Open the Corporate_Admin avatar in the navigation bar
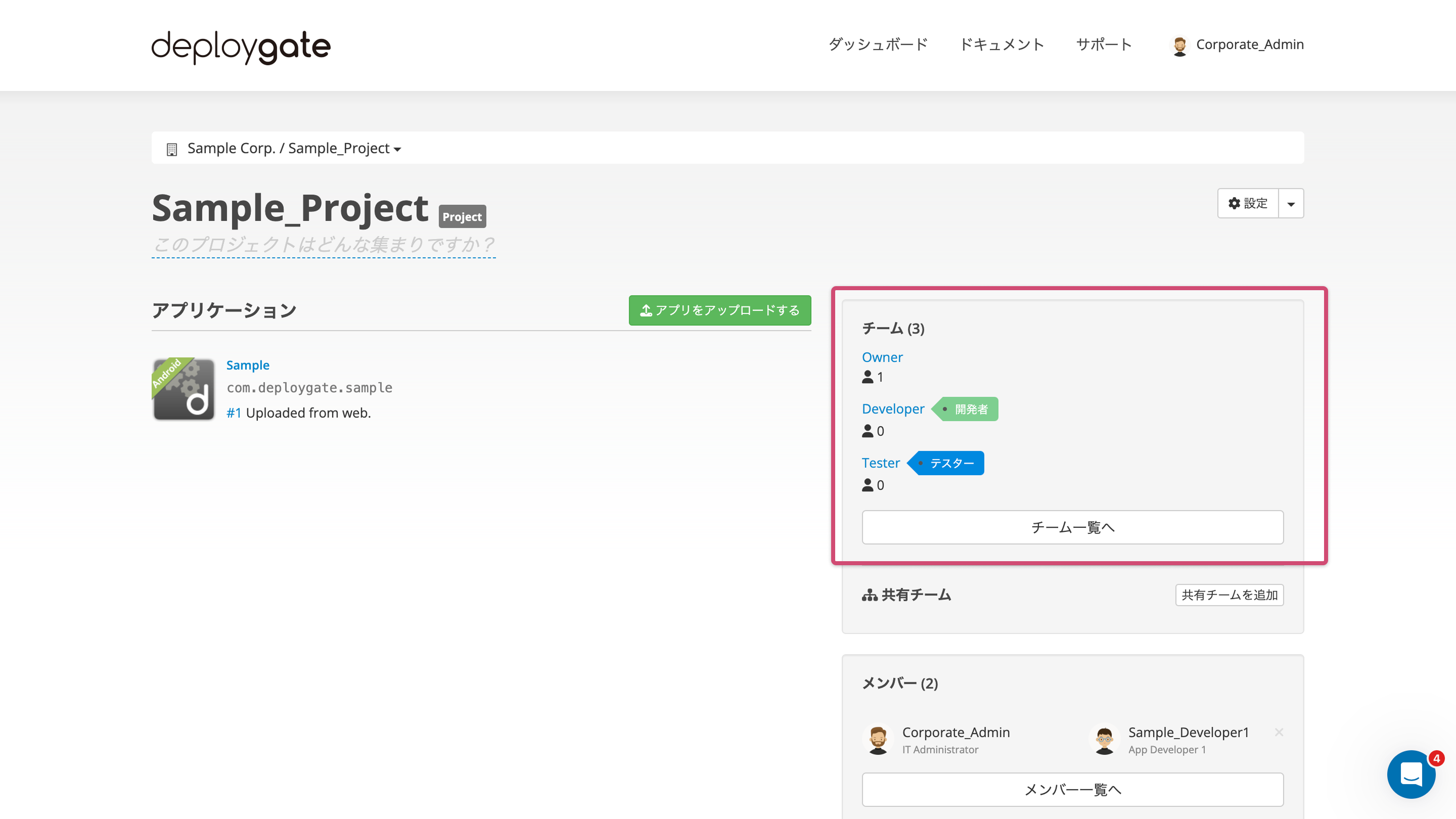 [1180, 45]
